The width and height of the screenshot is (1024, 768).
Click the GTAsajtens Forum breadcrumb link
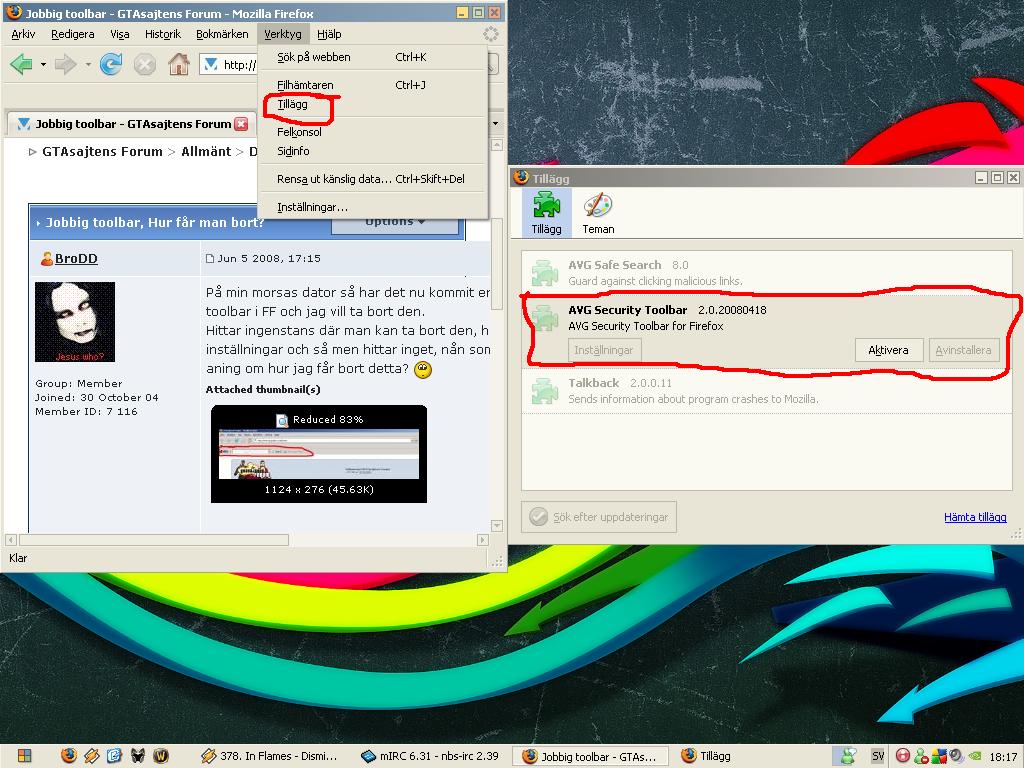[102, 152]
